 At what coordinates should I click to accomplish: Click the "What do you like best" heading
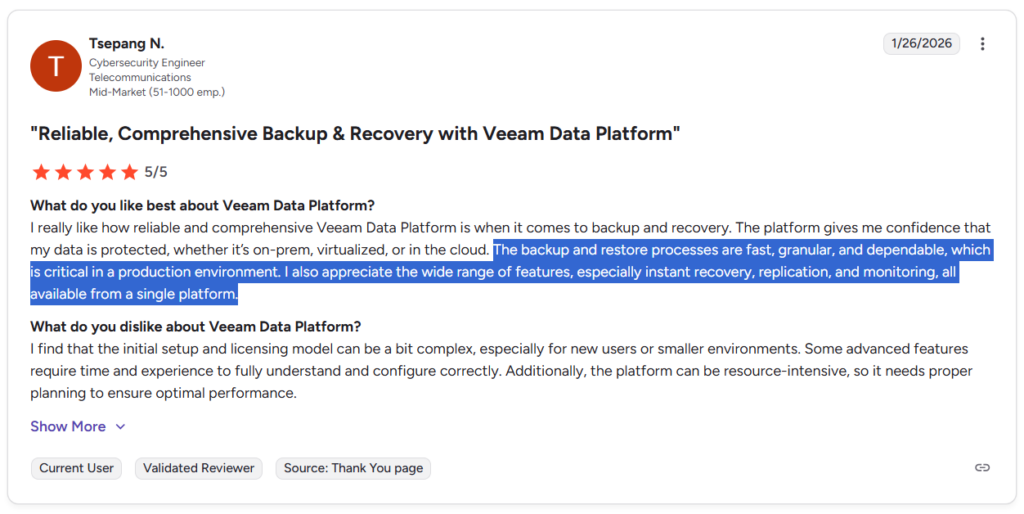point(202,206)
